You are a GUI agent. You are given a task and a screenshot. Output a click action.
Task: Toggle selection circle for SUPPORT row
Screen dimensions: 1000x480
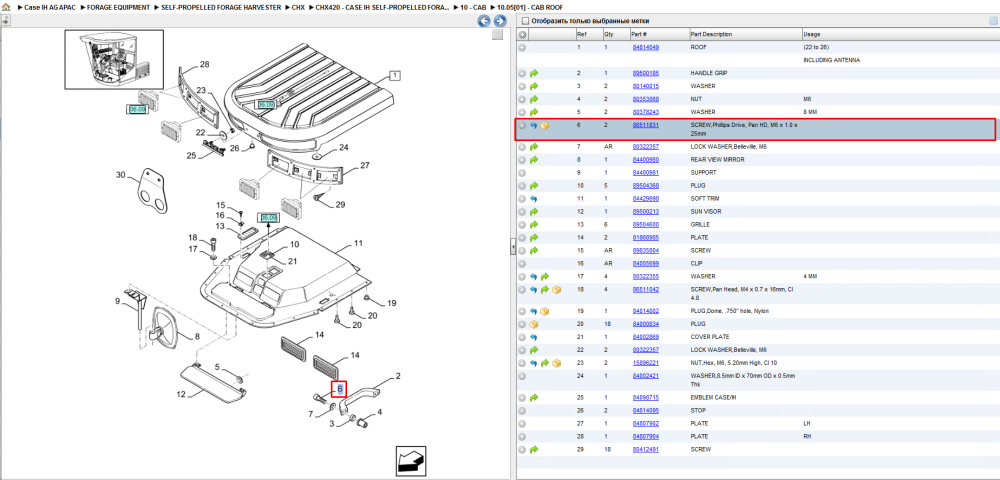522,173
